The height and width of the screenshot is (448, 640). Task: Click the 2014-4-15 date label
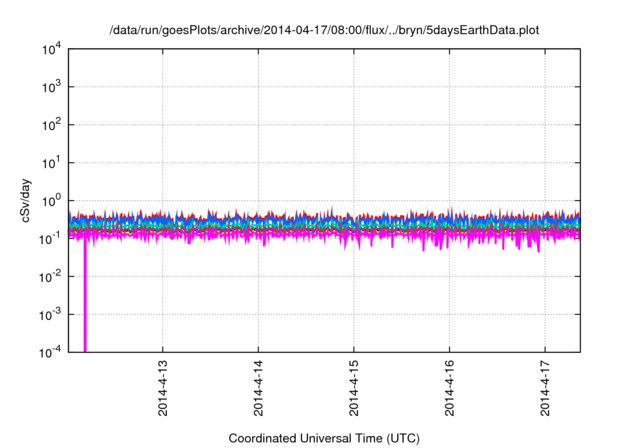[353, 388]
